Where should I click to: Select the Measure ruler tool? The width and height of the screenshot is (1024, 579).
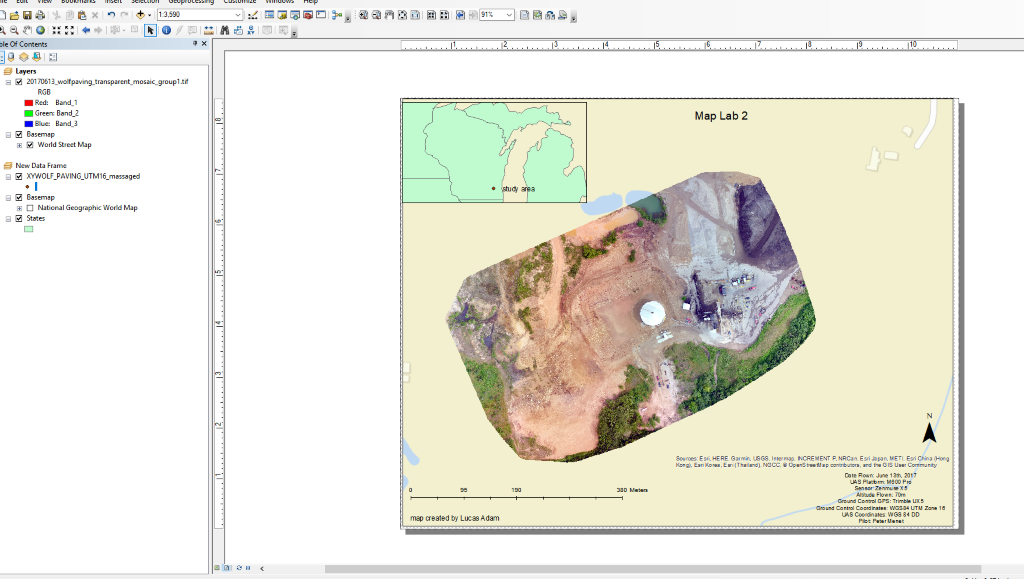[x=209, y=31]
